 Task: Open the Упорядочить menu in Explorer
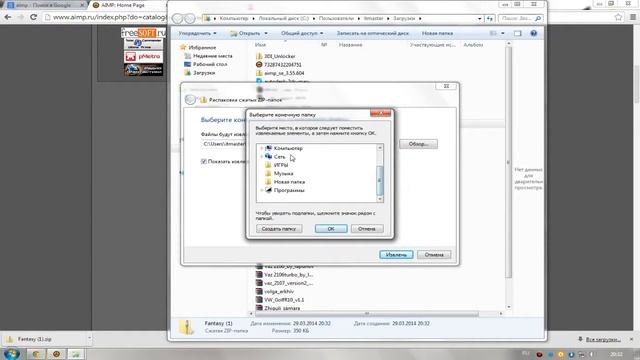point(197,33)
